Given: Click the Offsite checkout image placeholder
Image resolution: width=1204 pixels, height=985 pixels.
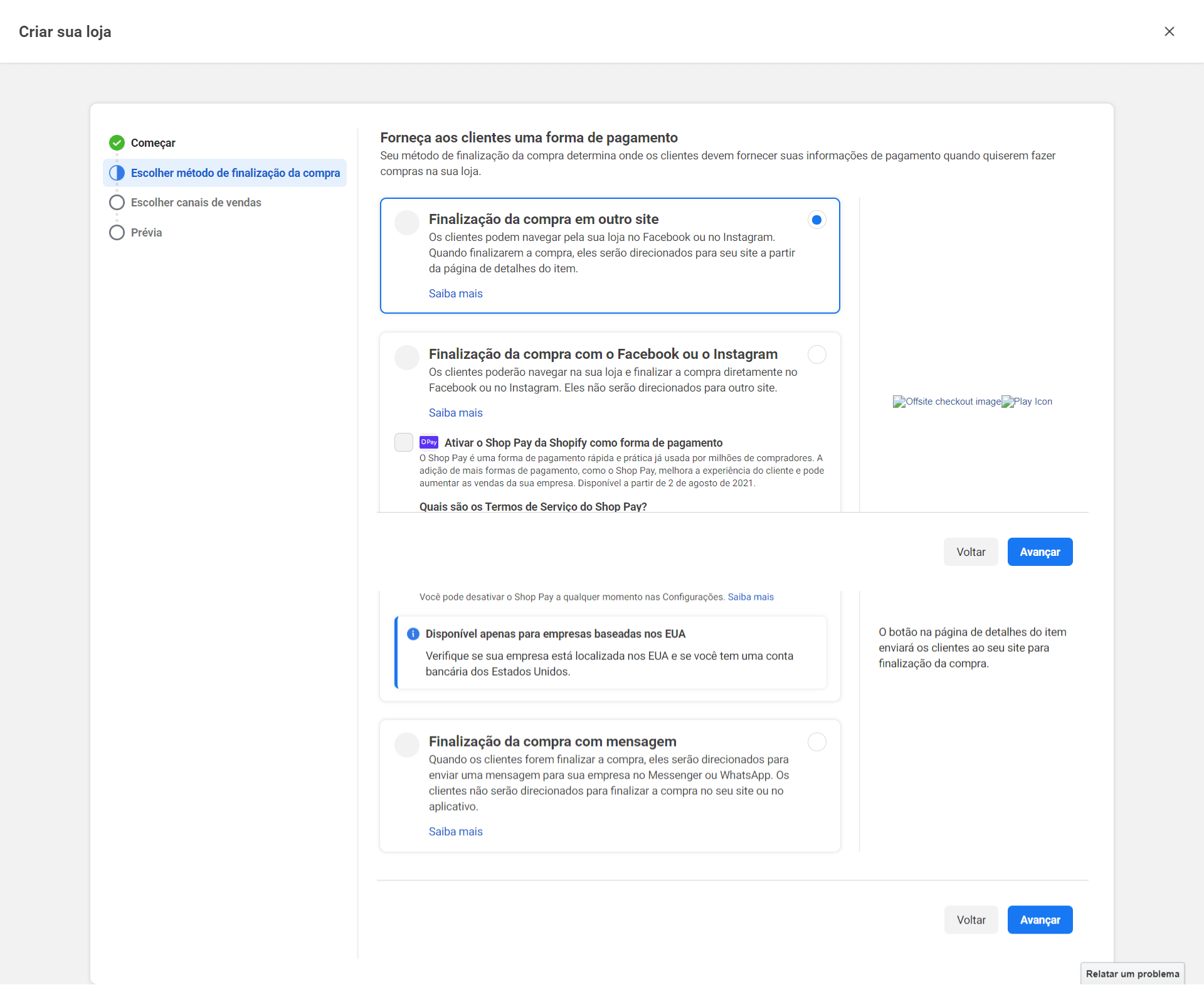Looking at the screenshot, I should [x=947, y=402].
